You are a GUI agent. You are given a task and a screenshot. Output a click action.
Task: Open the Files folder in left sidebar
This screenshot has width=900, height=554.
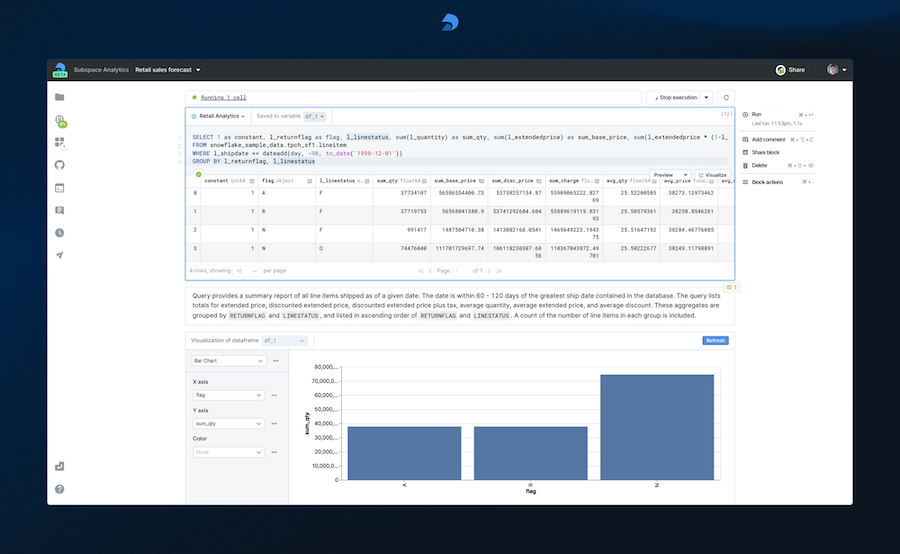[x=60, y=97]
